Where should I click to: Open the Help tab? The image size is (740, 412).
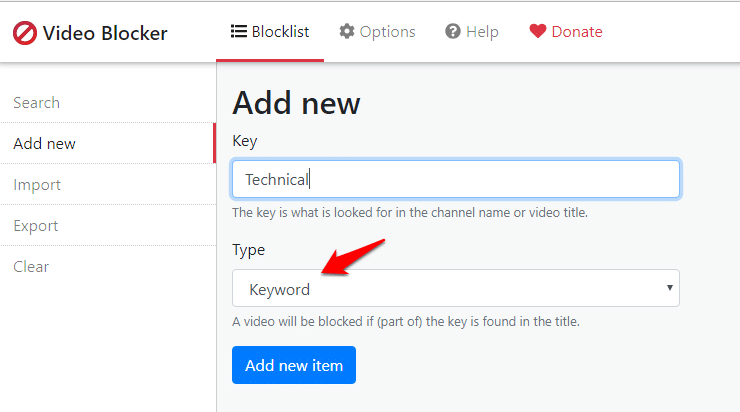(x=471, y=32)
